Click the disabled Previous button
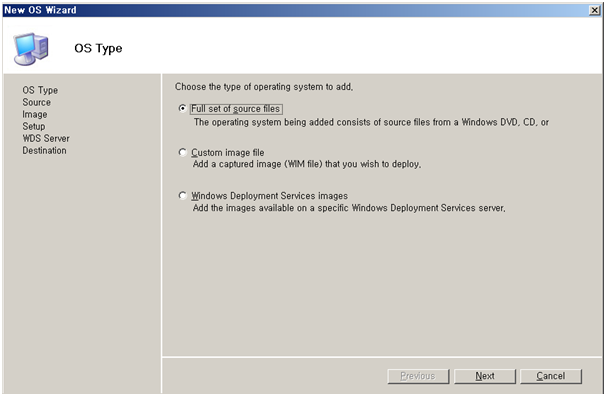Viewport: 606px width, 396px height. [x=418, y=376]
